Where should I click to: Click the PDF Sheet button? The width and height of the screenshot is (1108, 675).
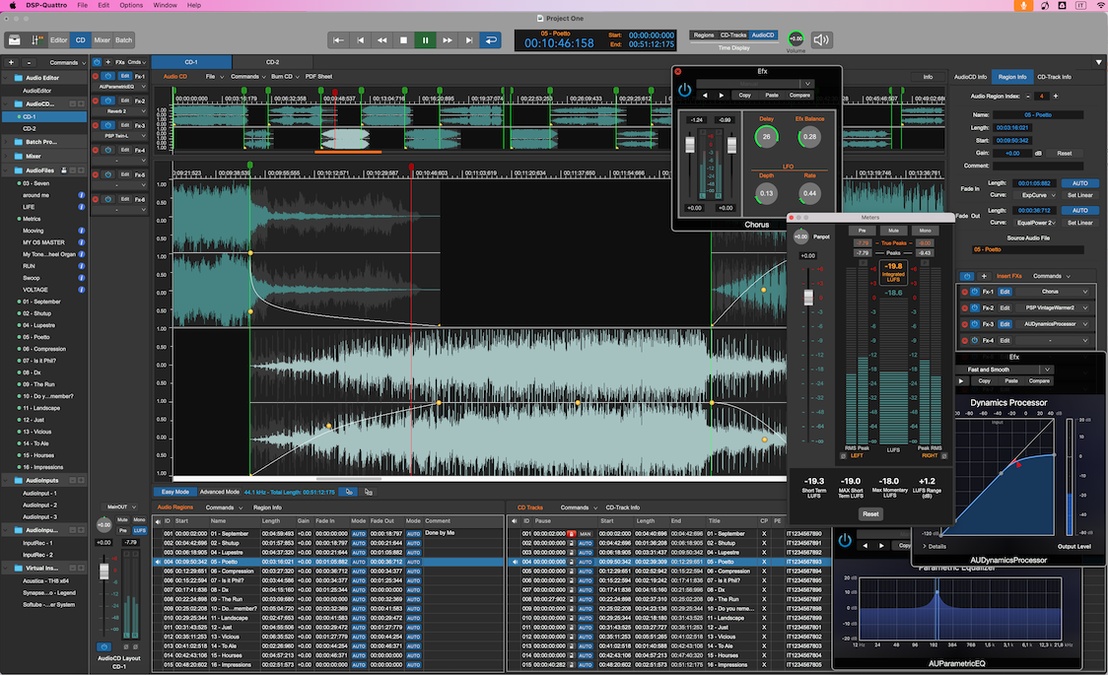point(318,76)
